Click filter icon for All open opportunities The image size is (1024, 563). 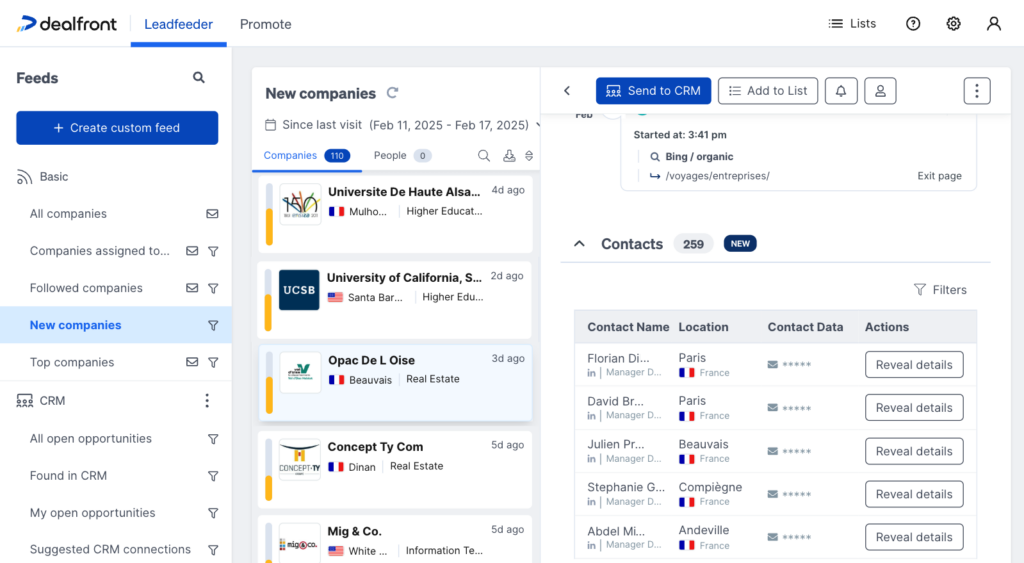point(213,439)
